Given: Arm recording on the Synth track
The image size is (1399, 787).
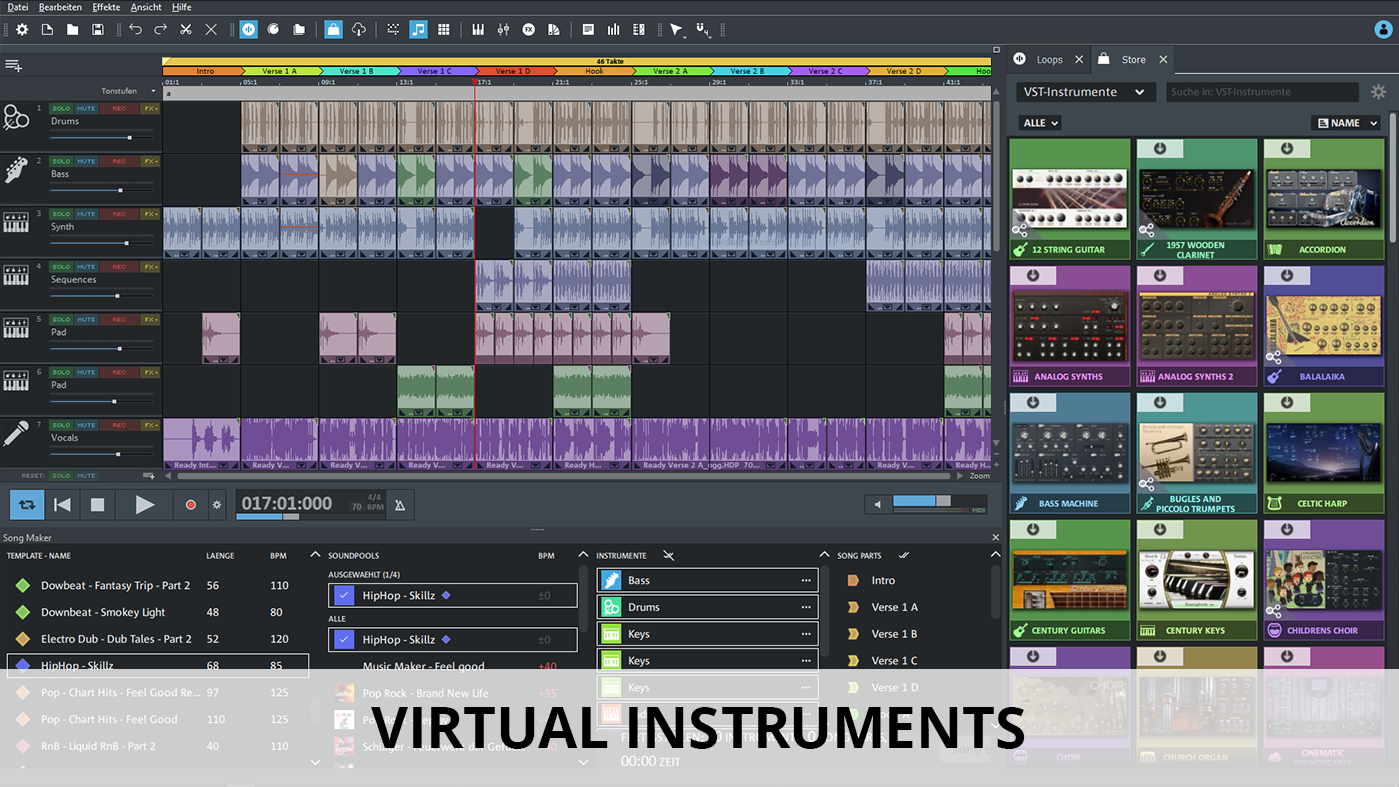Looking at the screenshot, I should (x=119, y=214).
